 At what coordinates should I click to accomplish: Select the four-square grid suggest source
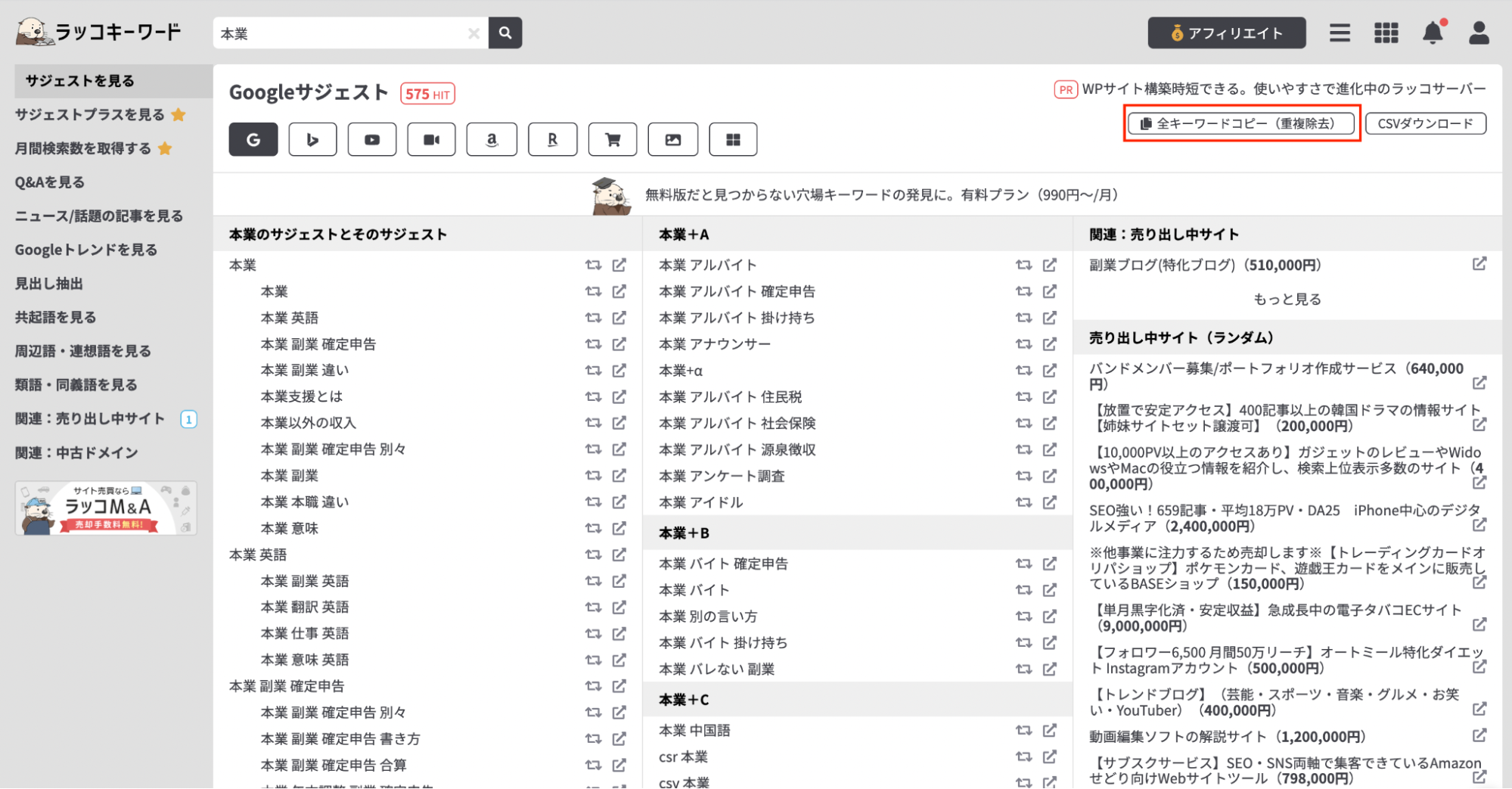[x=733, y=139]
